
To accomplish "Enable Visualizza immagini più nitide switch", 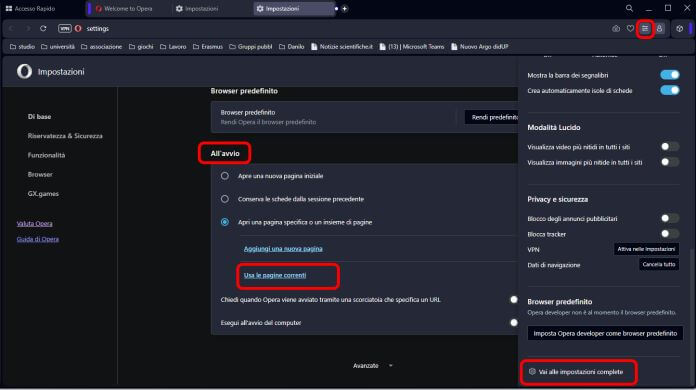I will pos(669,162).
